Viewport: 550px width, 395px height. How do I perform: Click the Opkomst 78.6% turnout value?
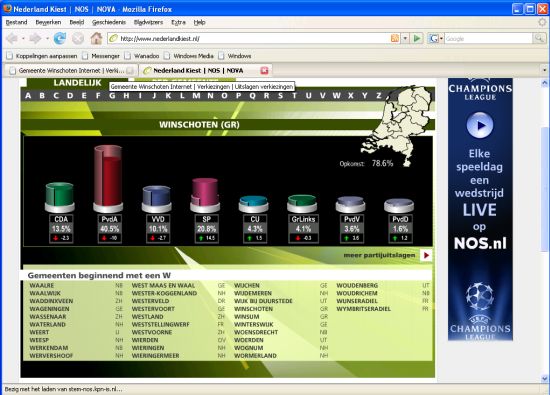[x=382, y=163]
